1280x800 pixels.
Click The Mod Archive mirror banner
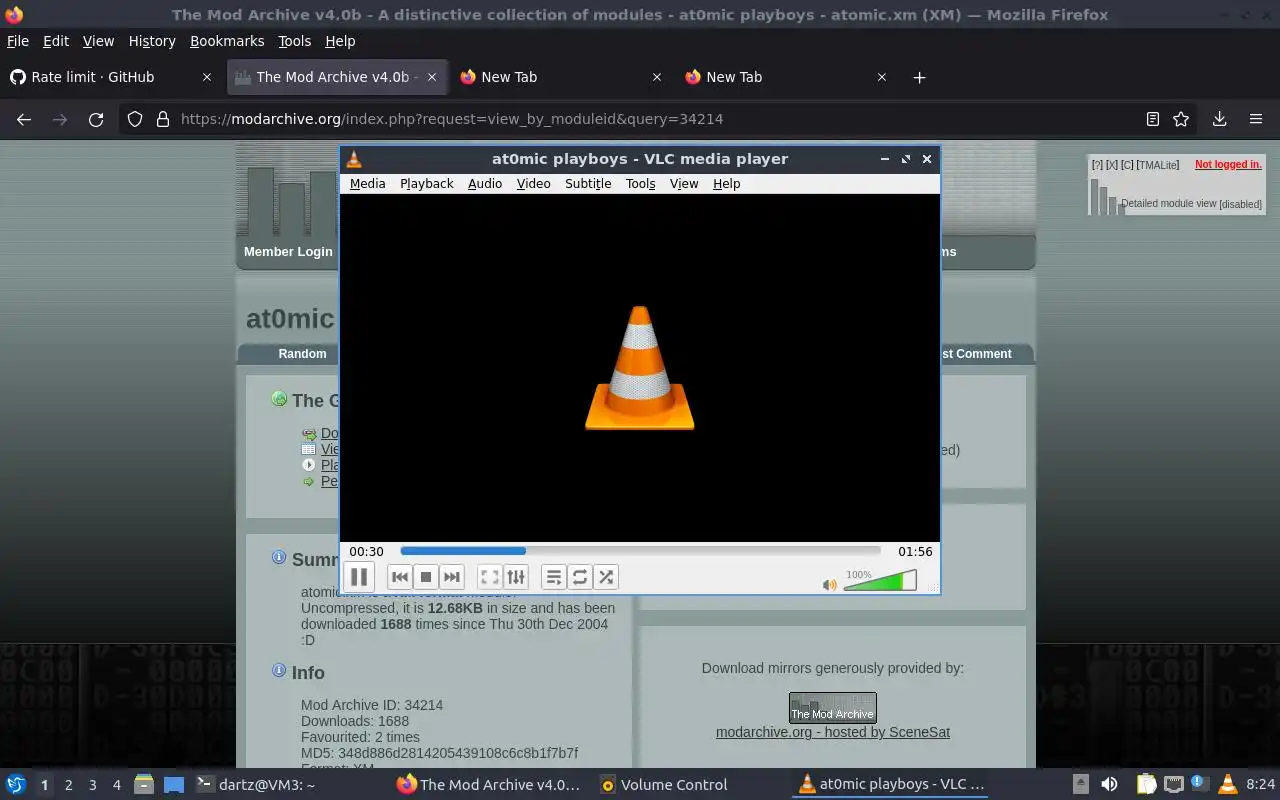tap(833, 708)
